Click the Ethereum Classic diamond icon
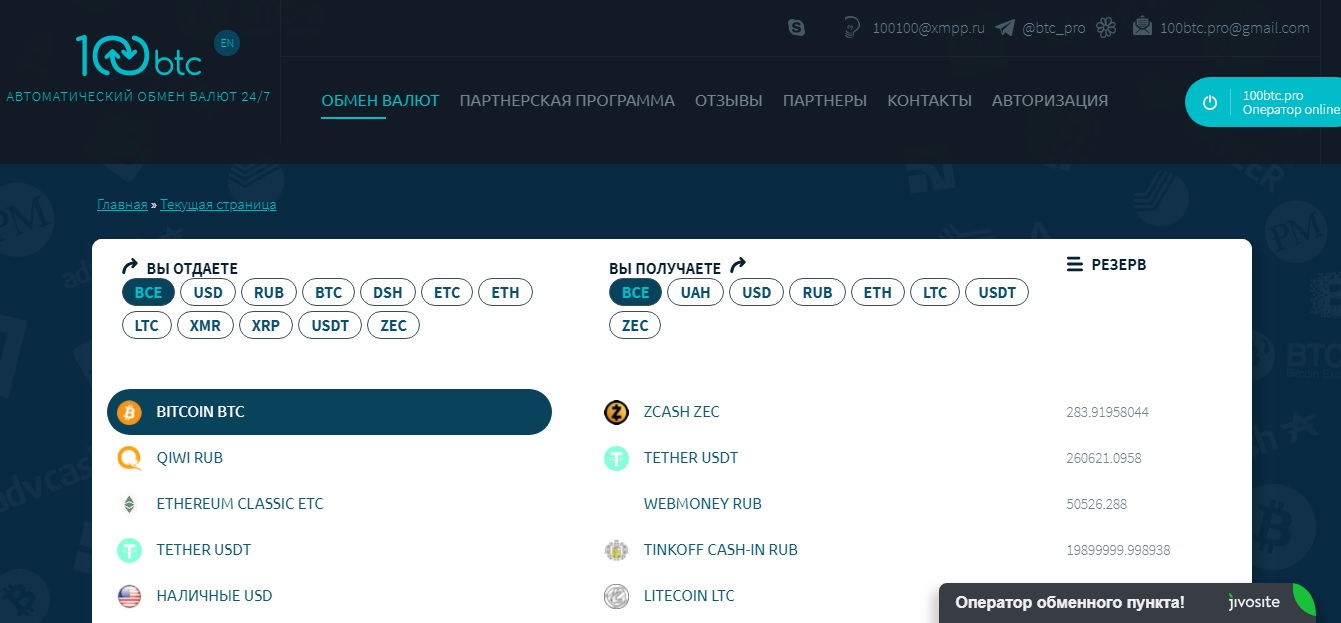Viewport: 1341px width, 623px height. point(129,504)
